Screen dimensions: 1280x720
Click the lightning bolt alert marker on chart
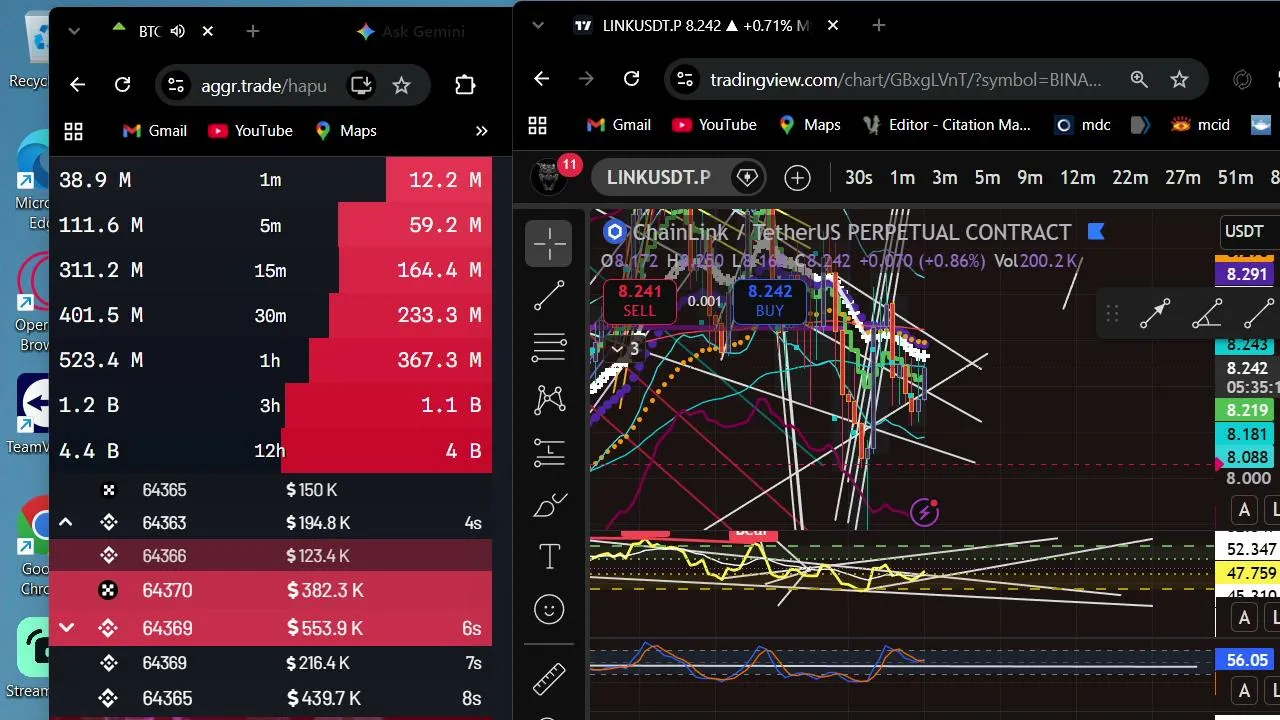[x=925, y=512]
